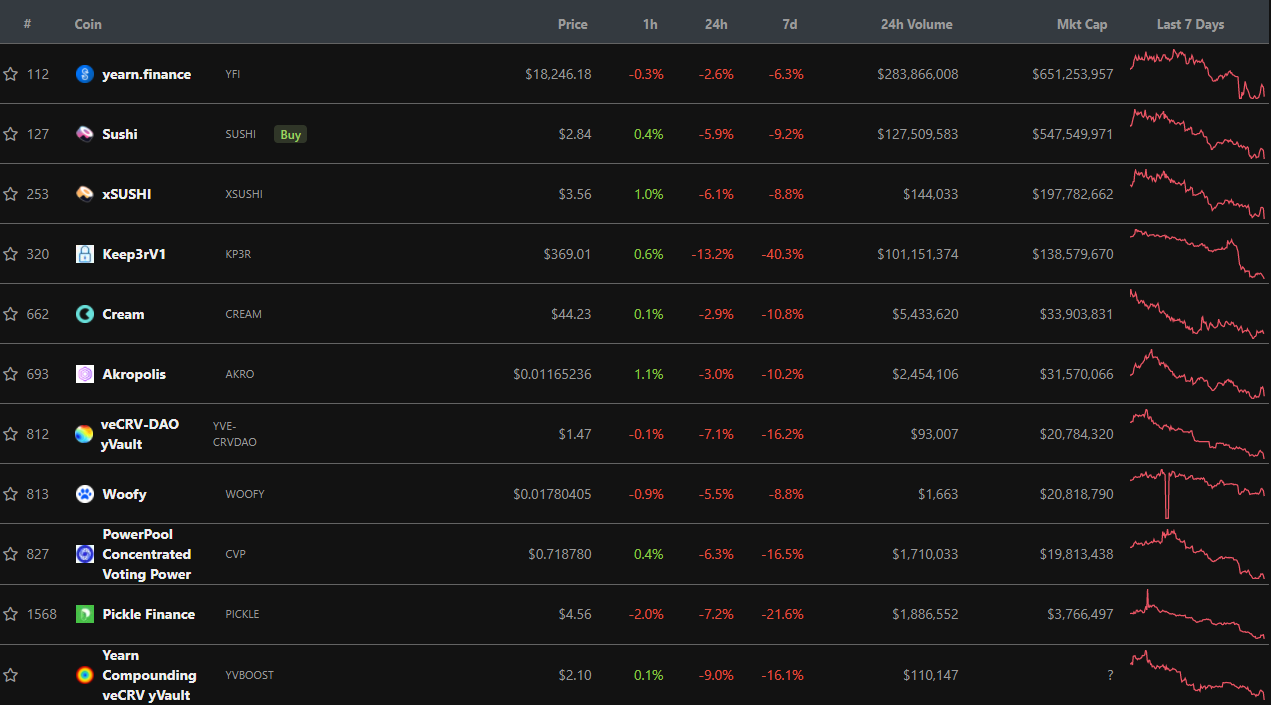Open the xSUSHI coin link

(x=127, y=194)
